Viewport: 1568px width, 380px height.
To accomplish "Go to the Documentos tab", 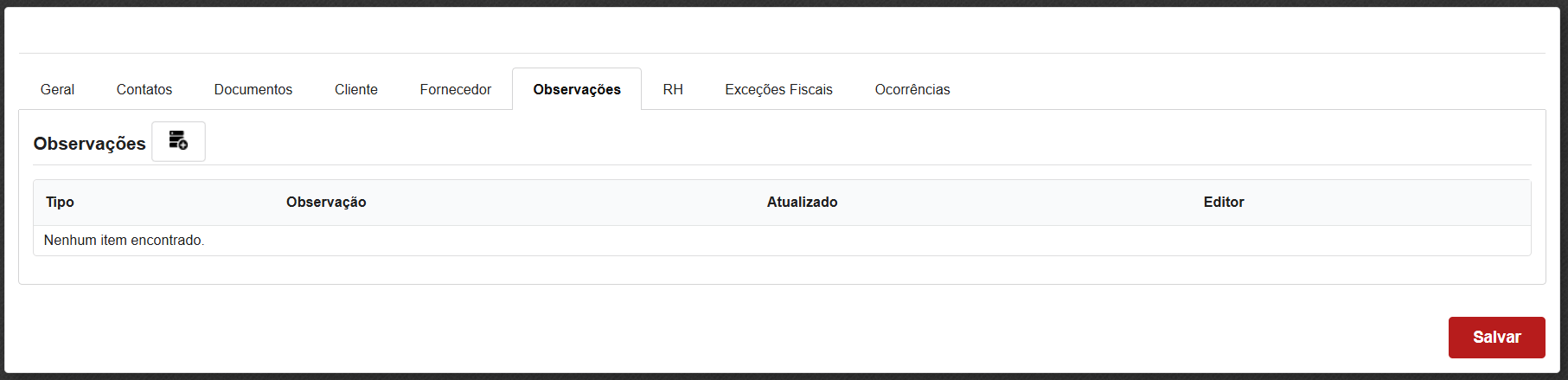I will tap(253, 89).
